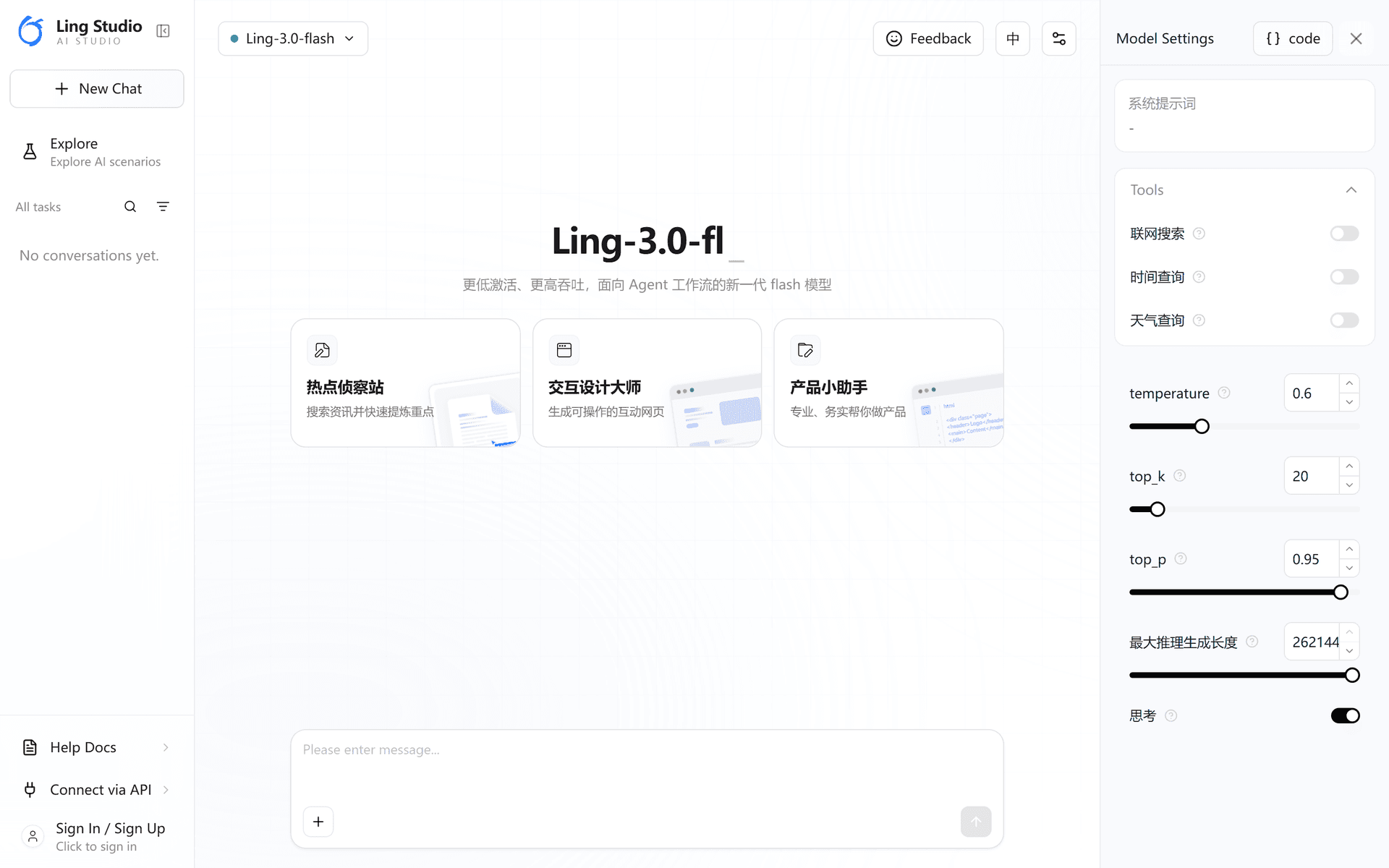Increase top_p with up stepper
The image size is (1389, 868).
pos(1349,550)
